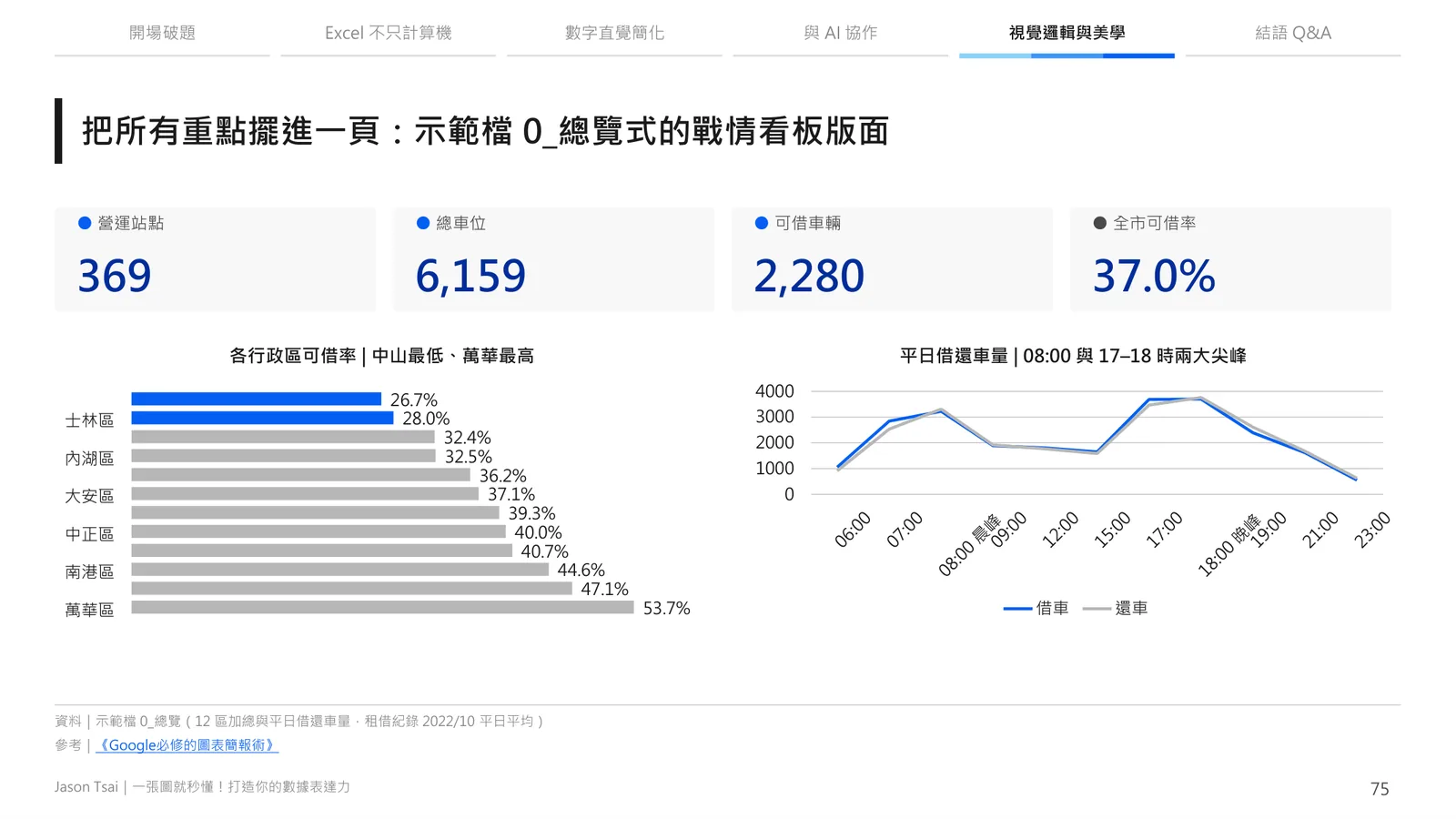This screenshot has width=1456, height=819.
Task: Open the 開場破題 section tab
Action: [162, 33]
